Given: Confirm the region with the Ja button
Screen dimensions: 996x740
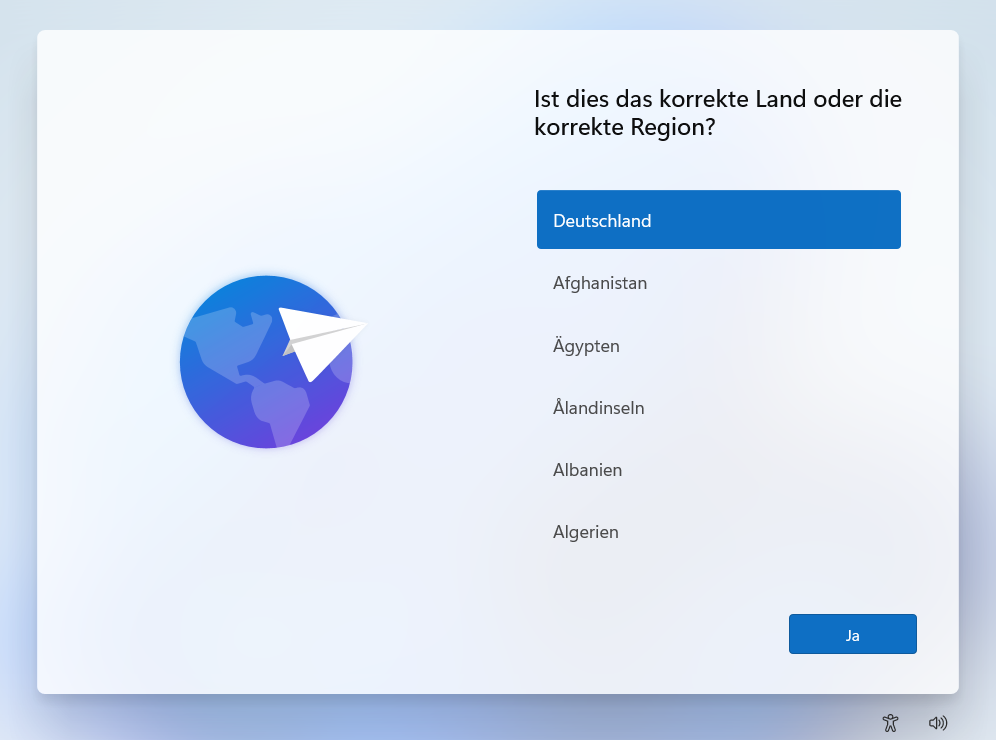Looking at the screenshot, I should tap(852, 633).
